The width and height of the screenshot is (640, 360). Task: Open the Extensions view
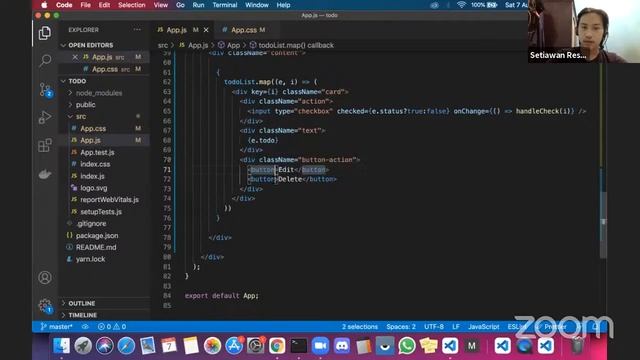pos(45,145)
